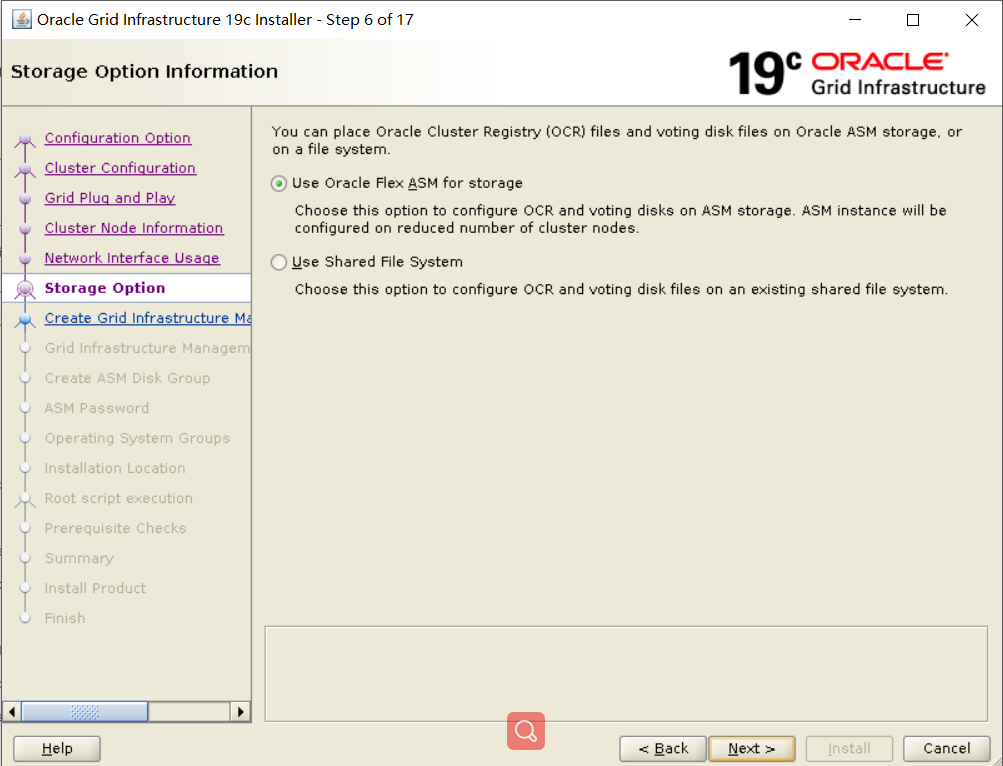
Task: Click the Network Interface Usage bullet icon
Action: [x=25, y=259]
